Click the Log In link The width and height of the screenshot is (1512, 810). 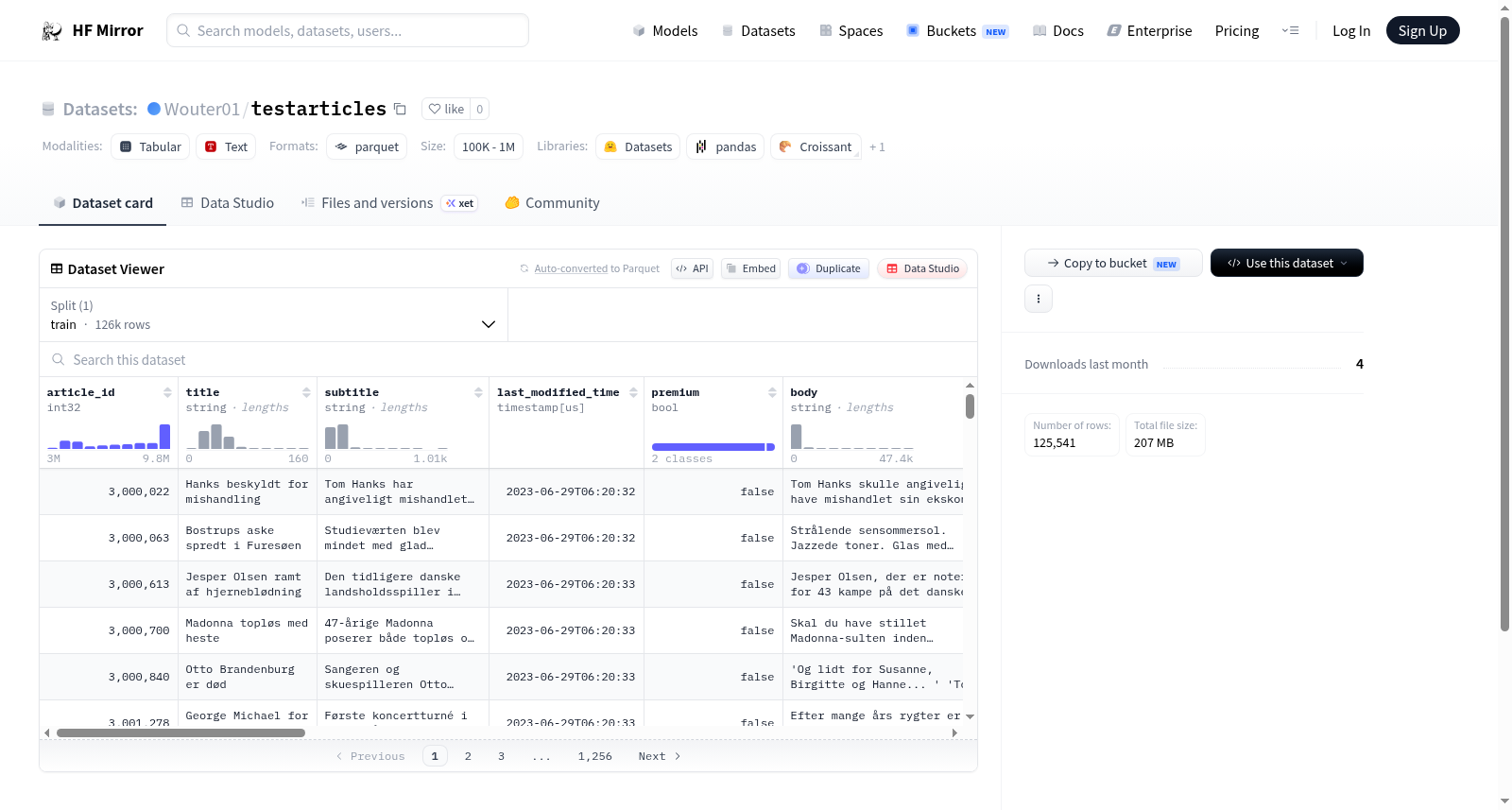[x=1351, y=31]
